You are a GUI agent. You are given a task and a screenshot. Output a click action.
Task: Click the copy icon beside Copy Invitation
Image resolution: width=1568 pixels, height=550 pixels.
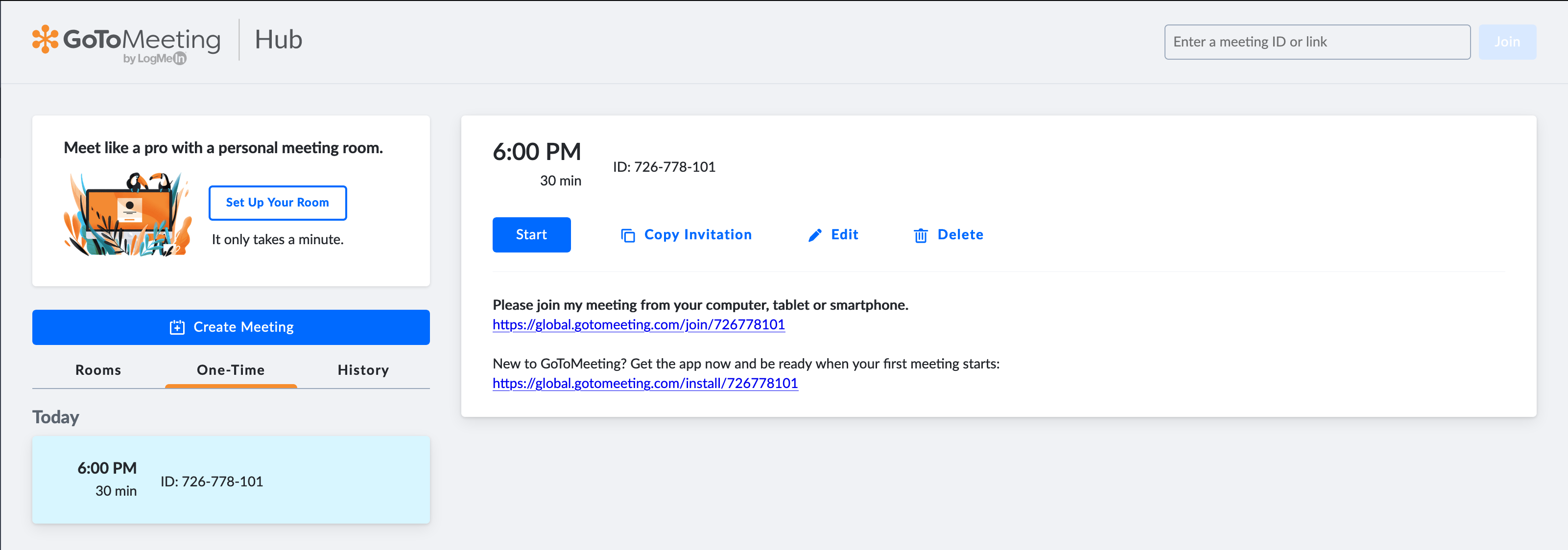pos(628,235)
